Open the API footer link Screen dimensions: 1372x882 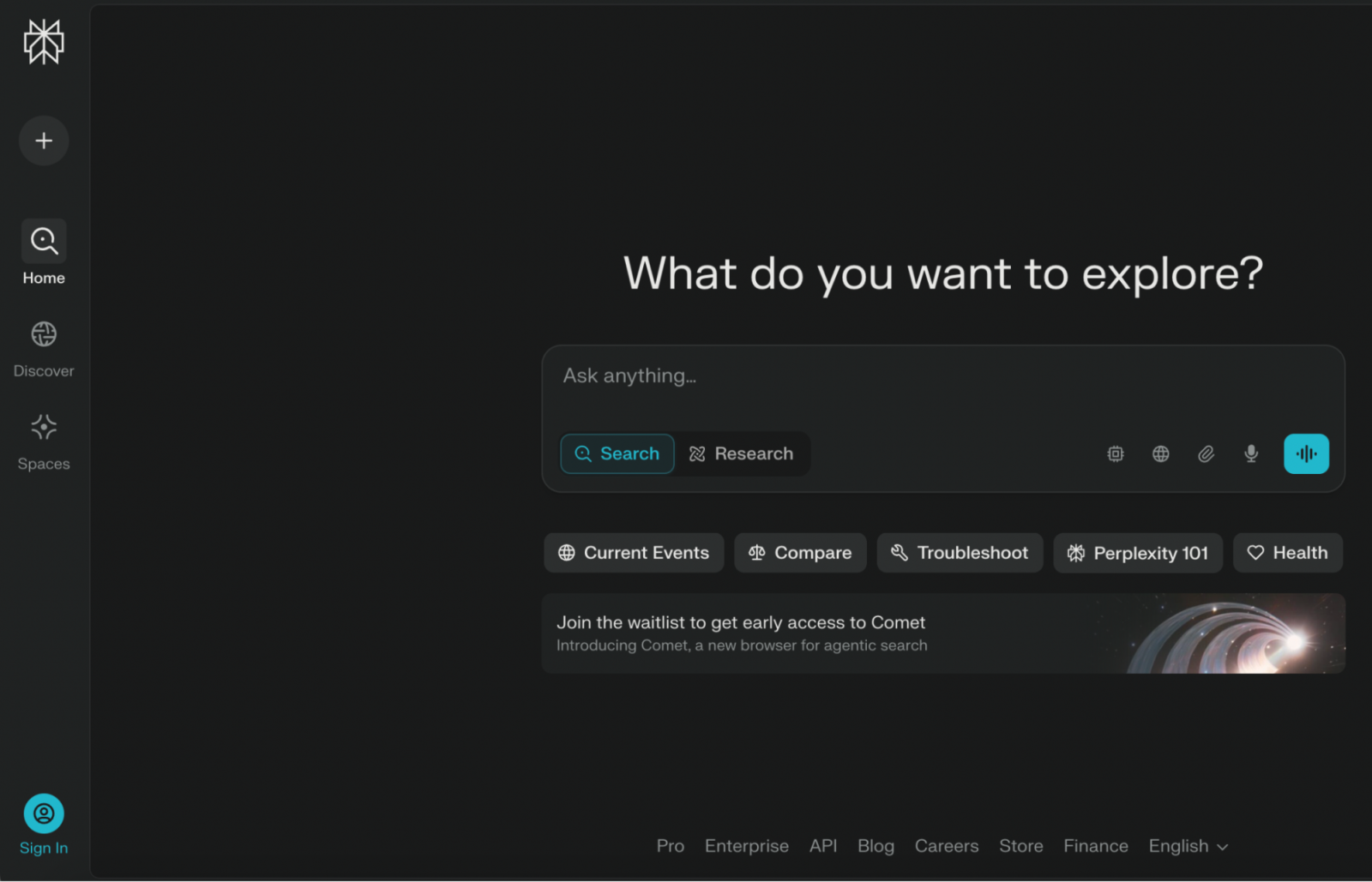823,846
